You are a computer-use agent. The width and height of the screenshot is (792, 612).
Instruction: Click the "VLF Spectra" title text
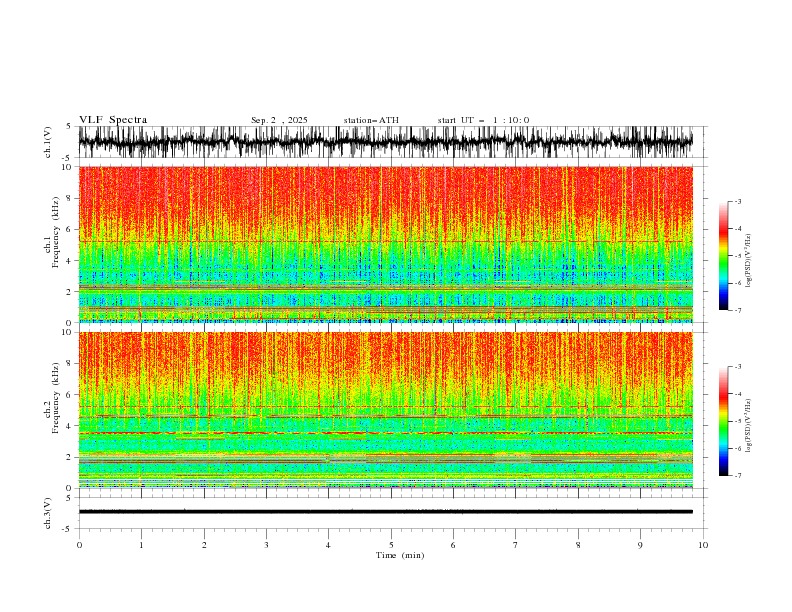(113, 120)
